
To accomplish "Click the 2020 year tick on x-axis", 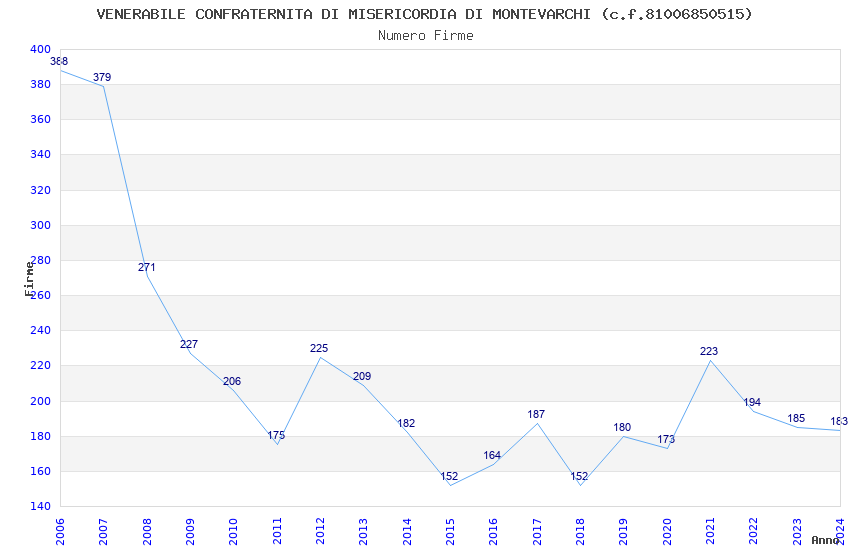I will (x=667, y=528).
